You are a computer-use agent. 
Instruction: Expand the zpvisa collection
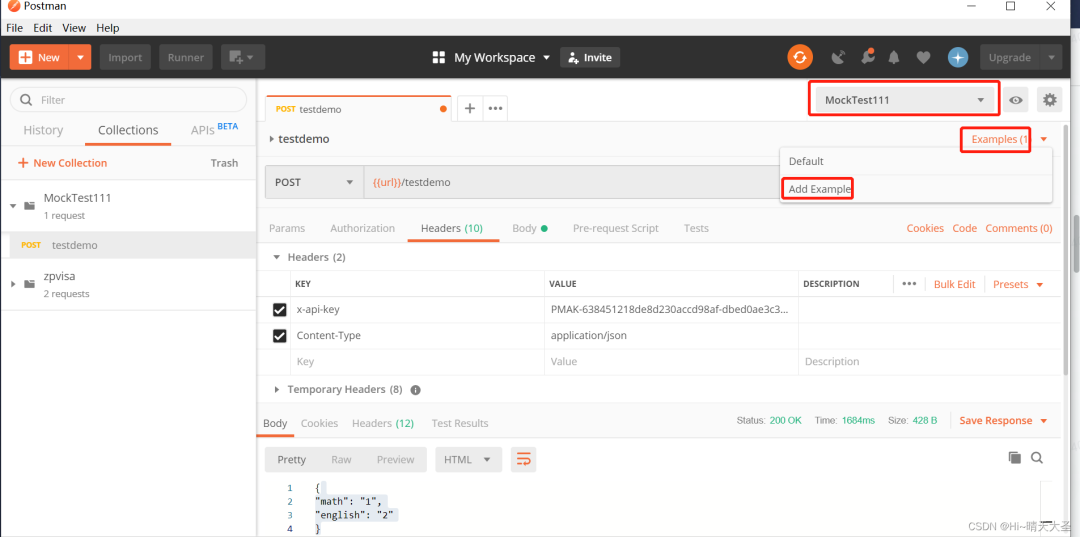(12, 284)
